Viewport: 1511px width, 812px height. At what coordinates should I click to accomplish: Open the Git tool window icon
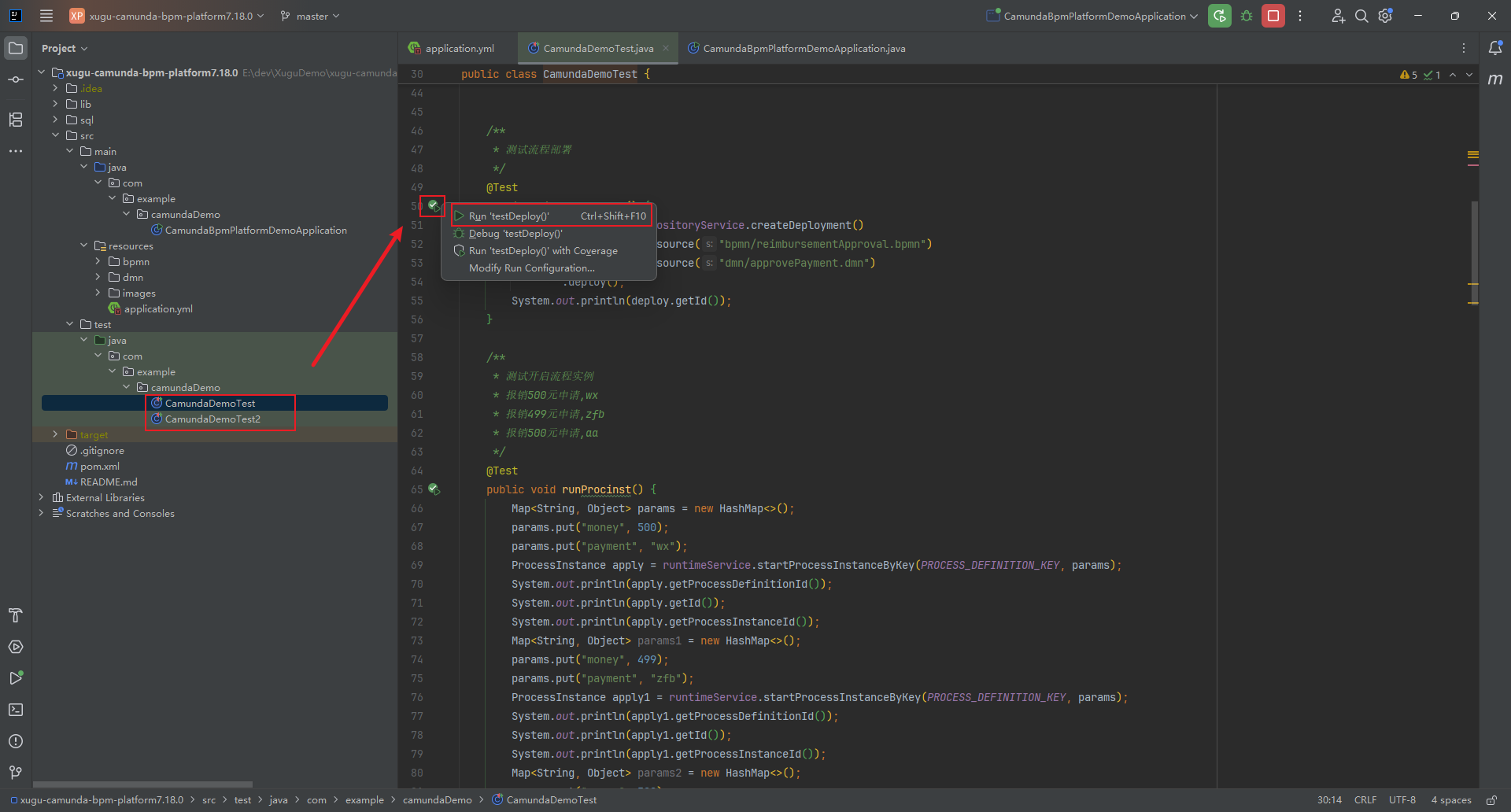coord(16,773)
